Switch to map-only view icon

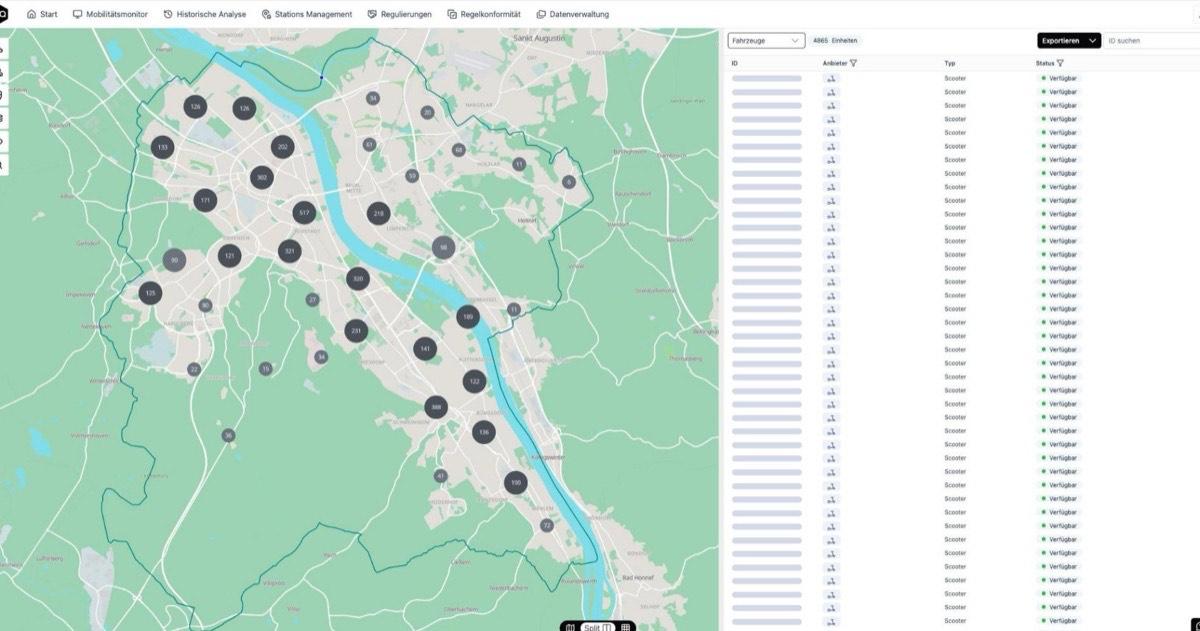pos(570,627)
